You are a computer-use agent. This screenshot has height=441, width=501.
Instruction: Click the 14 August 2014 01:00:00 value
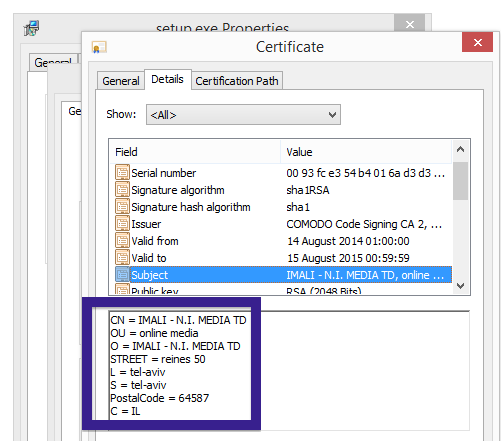348,241
